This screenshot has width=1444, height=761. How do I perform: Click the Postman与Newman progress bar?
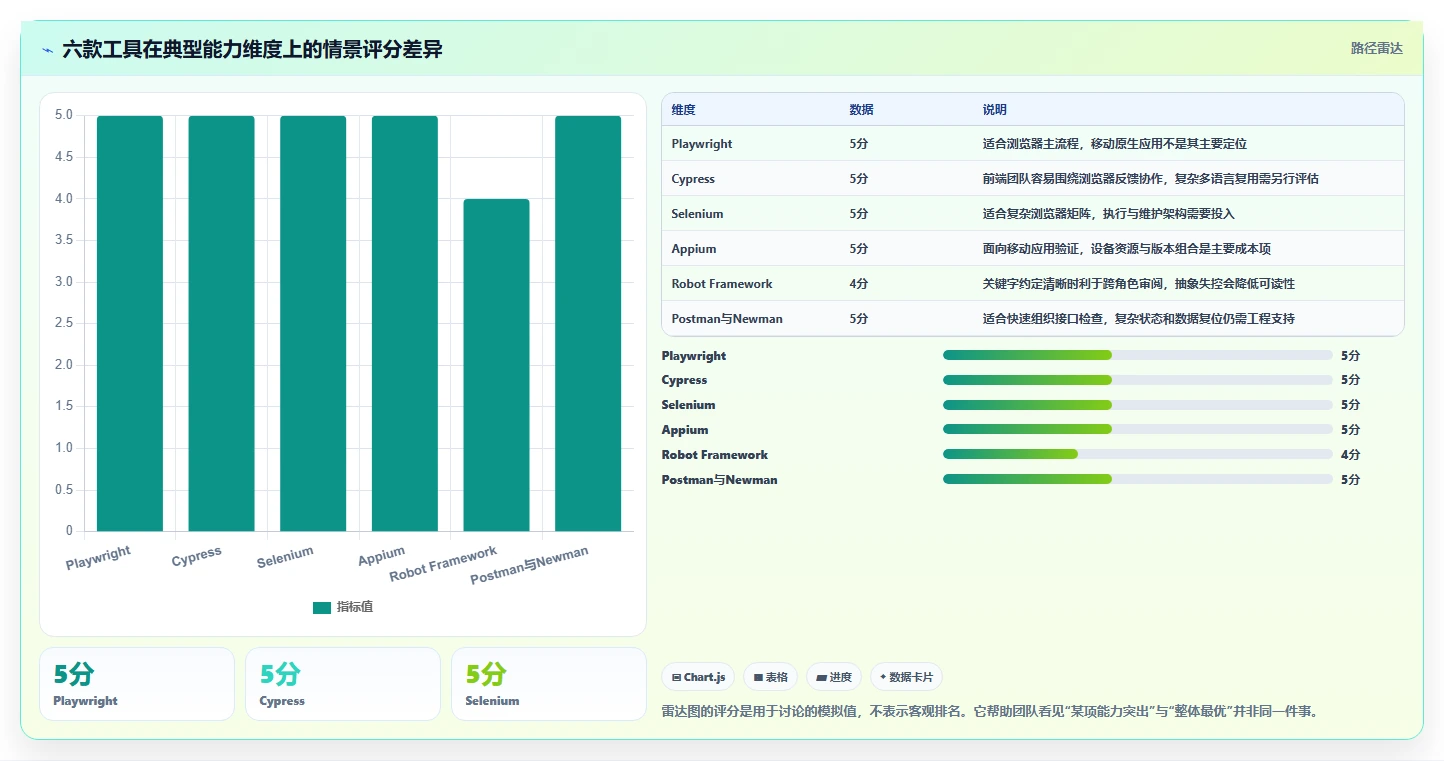[x=1137, y=479]
